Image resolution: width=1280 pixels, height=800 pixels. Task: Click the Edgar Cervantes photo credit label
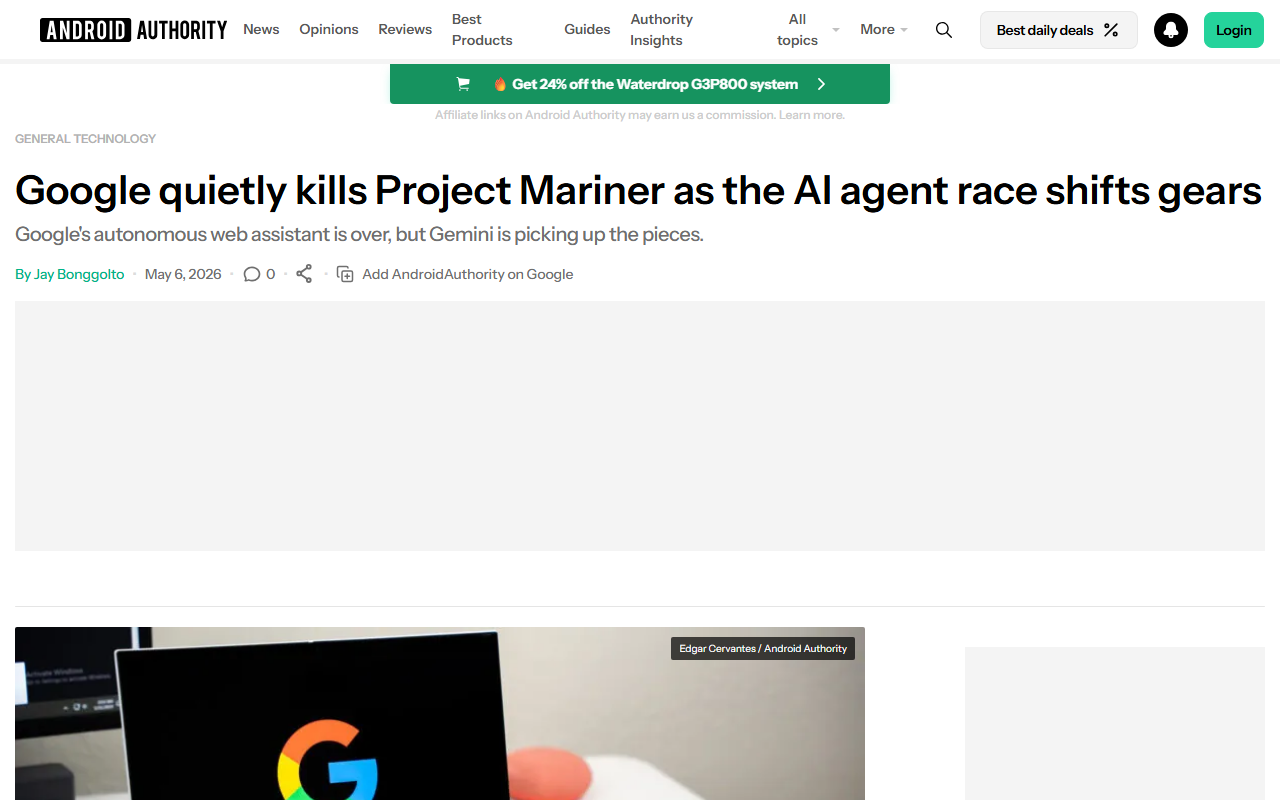point(763,649)
